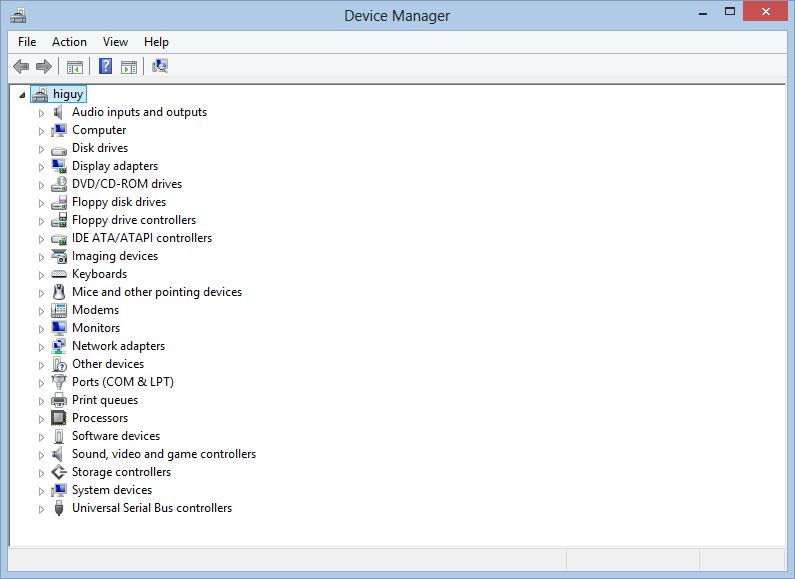
Task: Click the Imaging devices camera icon
Action: point(59,256)
